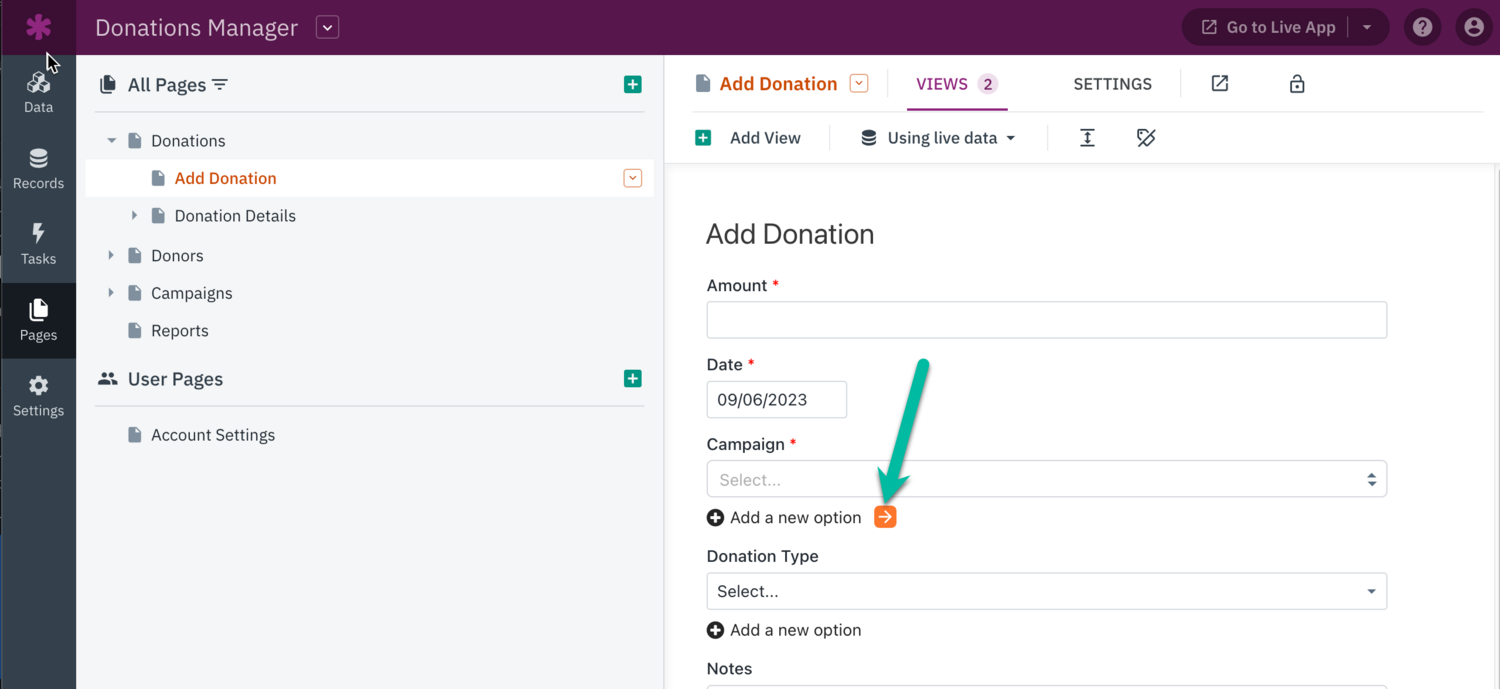
Task: Open the Data section in sidebar
Action: tap(38, 92)
